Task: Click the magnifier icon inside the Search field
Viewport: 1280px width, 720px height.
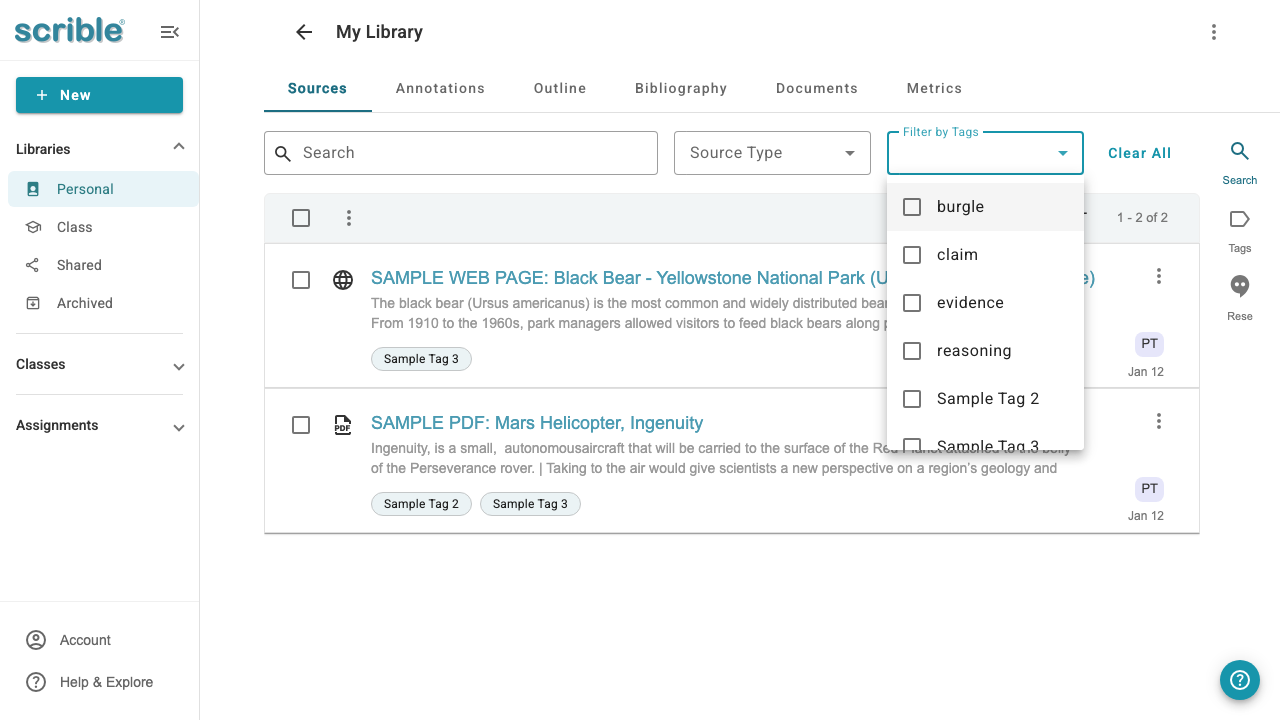Action: (283, 153)
